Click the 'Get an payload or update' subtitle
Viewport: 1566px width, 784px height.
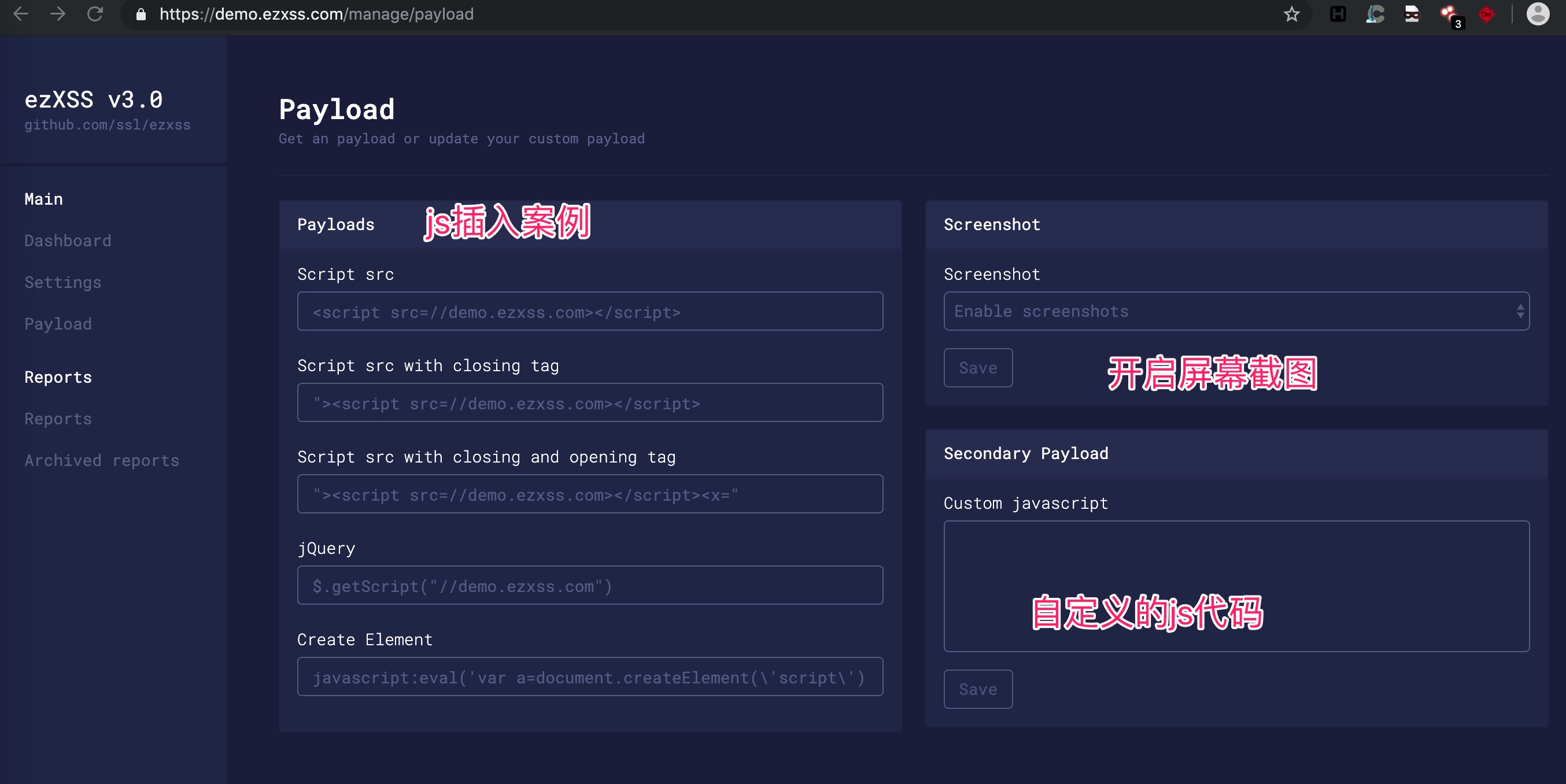(461, 139)
